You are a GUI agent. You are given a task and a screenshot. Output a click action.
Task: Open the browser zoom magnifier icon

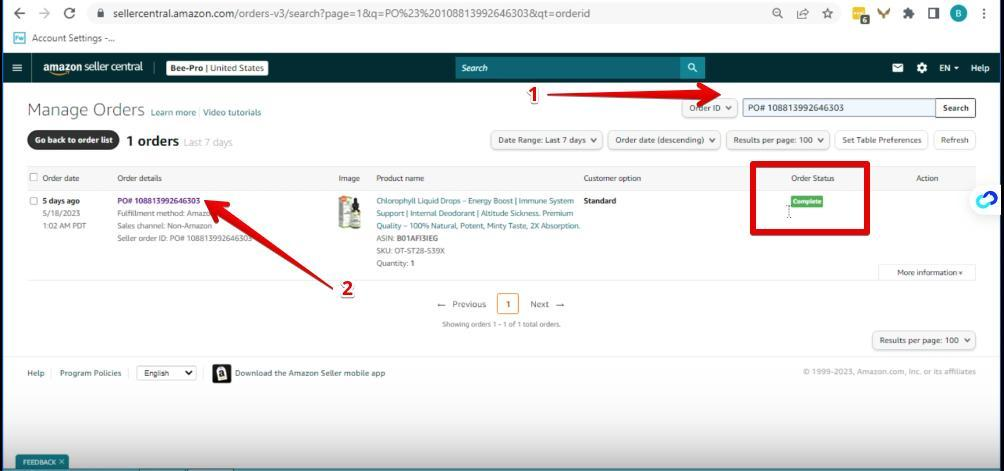(x=777, y=13)
